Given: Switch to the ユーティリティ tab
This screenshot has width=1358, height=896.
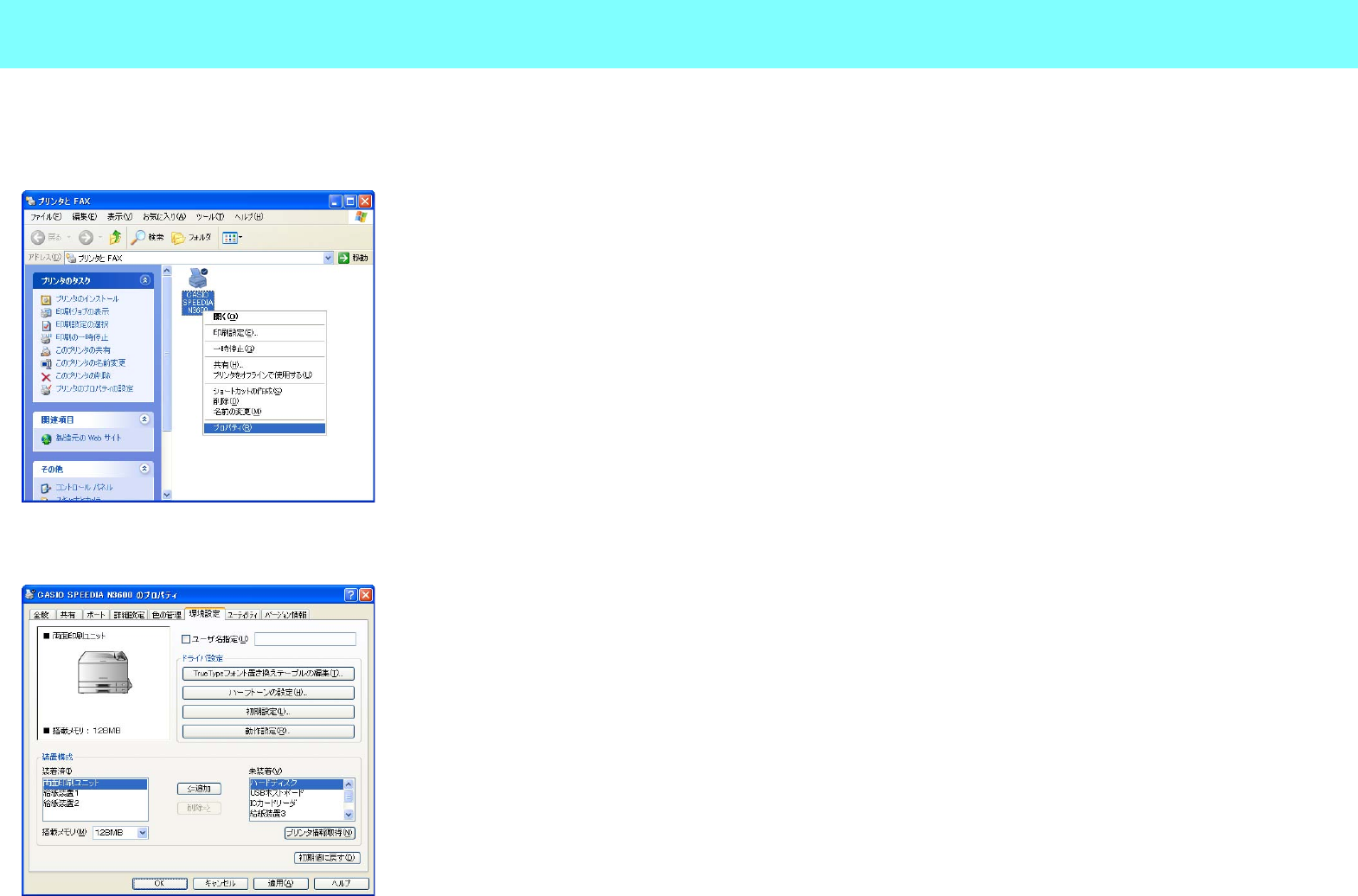Looking at the screenshot, I should pos(243,615).
